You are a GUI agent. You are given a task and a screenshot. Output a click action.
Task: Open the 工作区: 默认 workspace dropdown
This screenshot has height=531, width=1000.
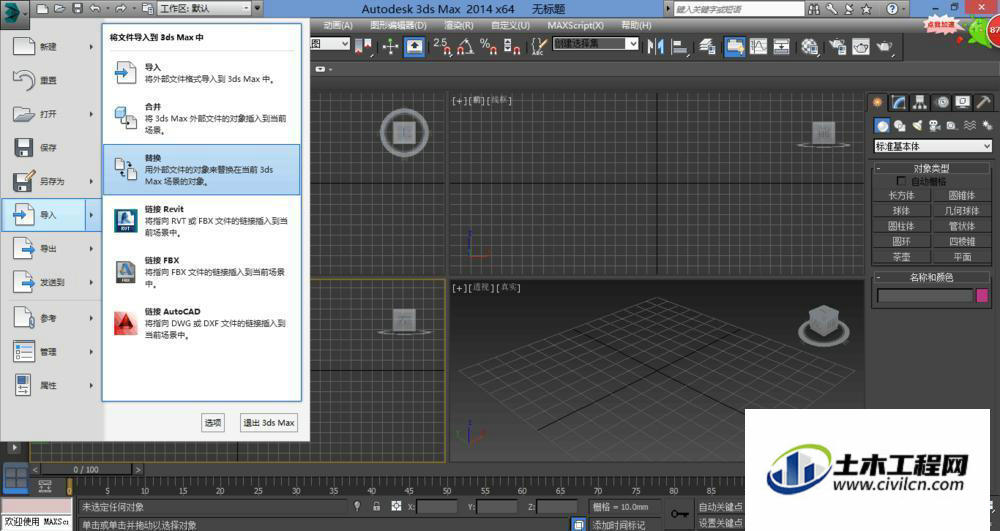coord(205,8)
